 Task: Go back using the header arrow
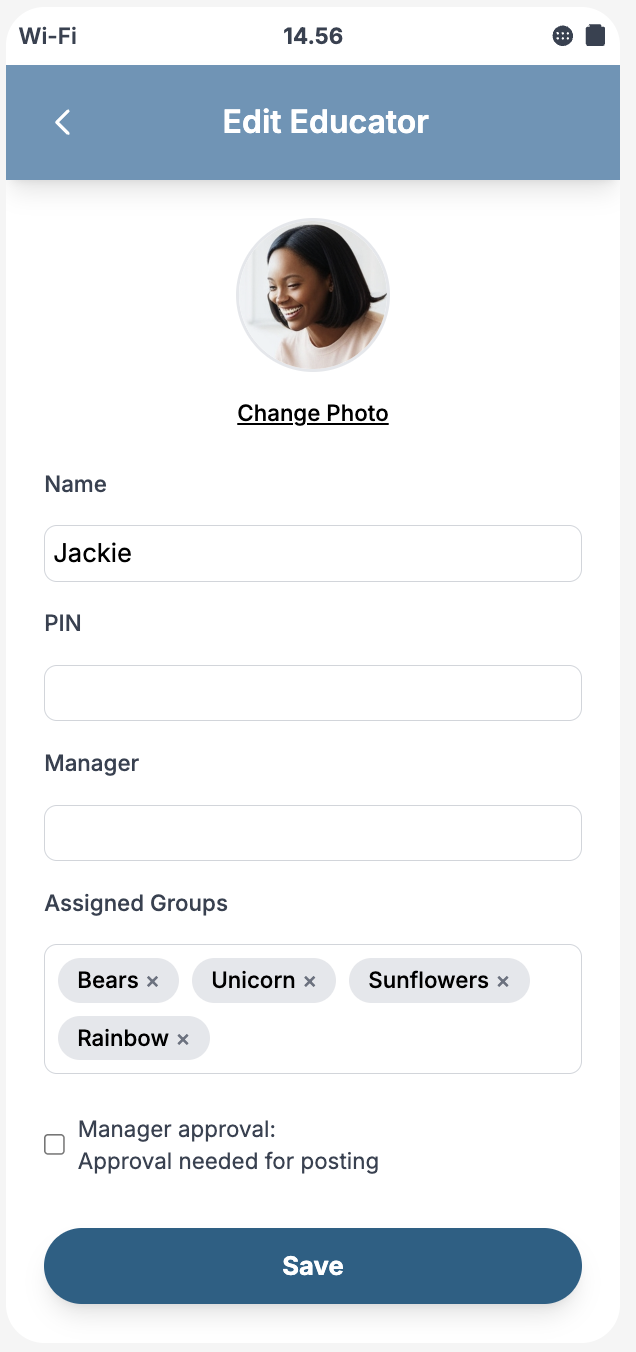[x=63, y=122]
